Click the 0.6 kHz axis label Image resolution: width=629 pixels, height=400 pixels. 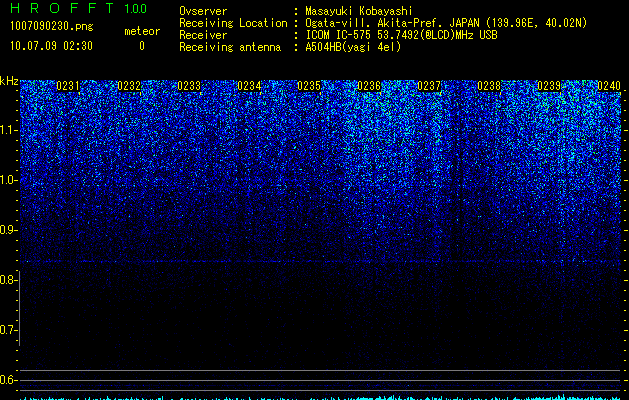click(x=9, y=380)
